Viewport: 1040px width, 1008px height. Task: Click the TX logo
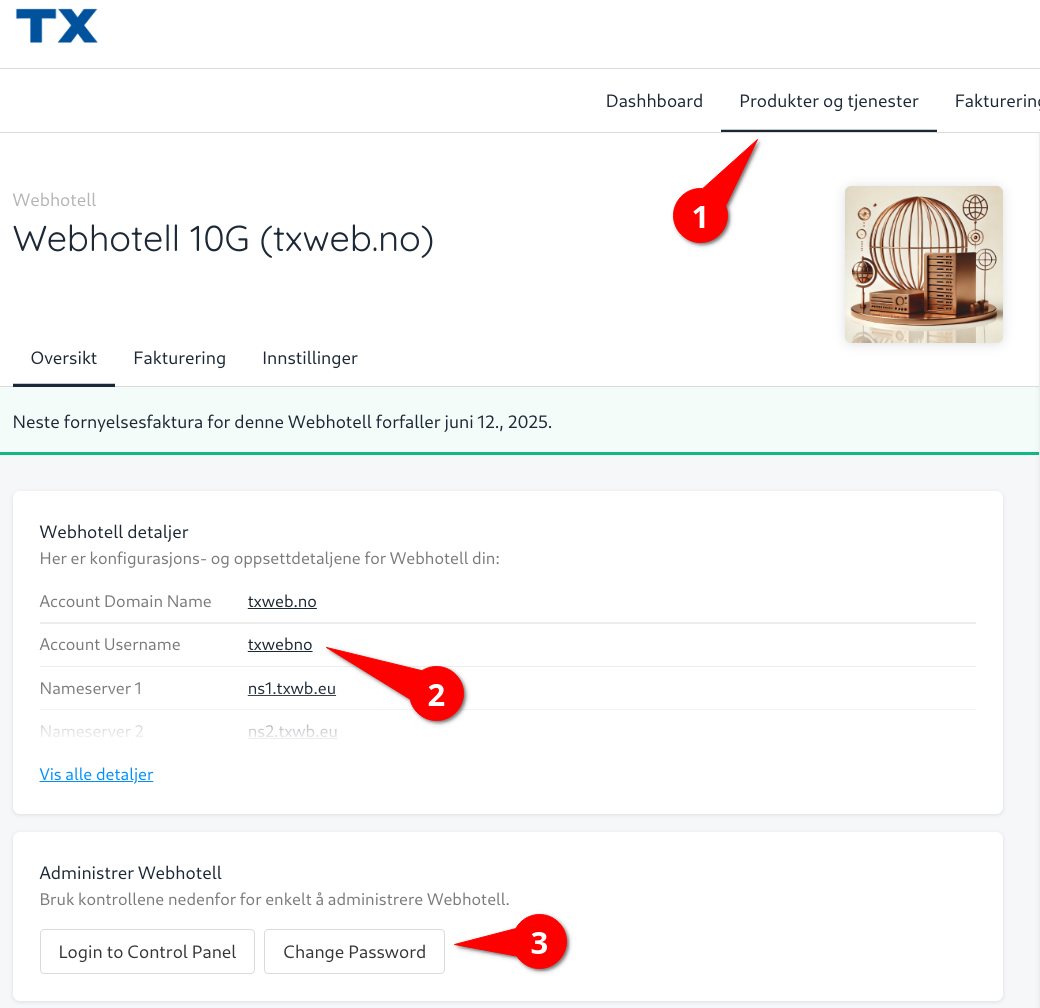pos(57,27)
